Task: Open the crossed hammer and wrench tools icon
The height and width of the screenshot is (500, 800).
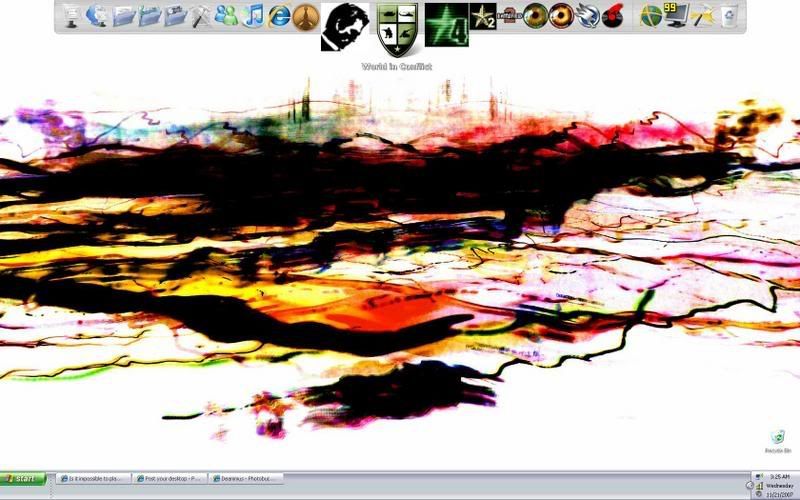Action: coord(202,16)
